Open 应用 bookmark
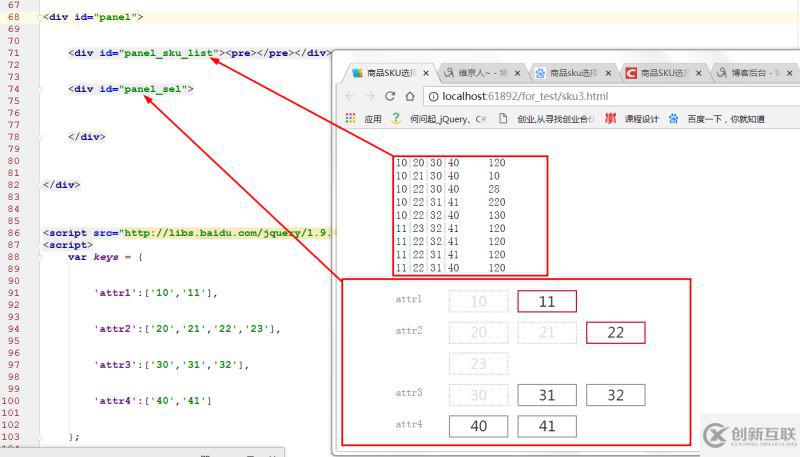 click(373, 119)
